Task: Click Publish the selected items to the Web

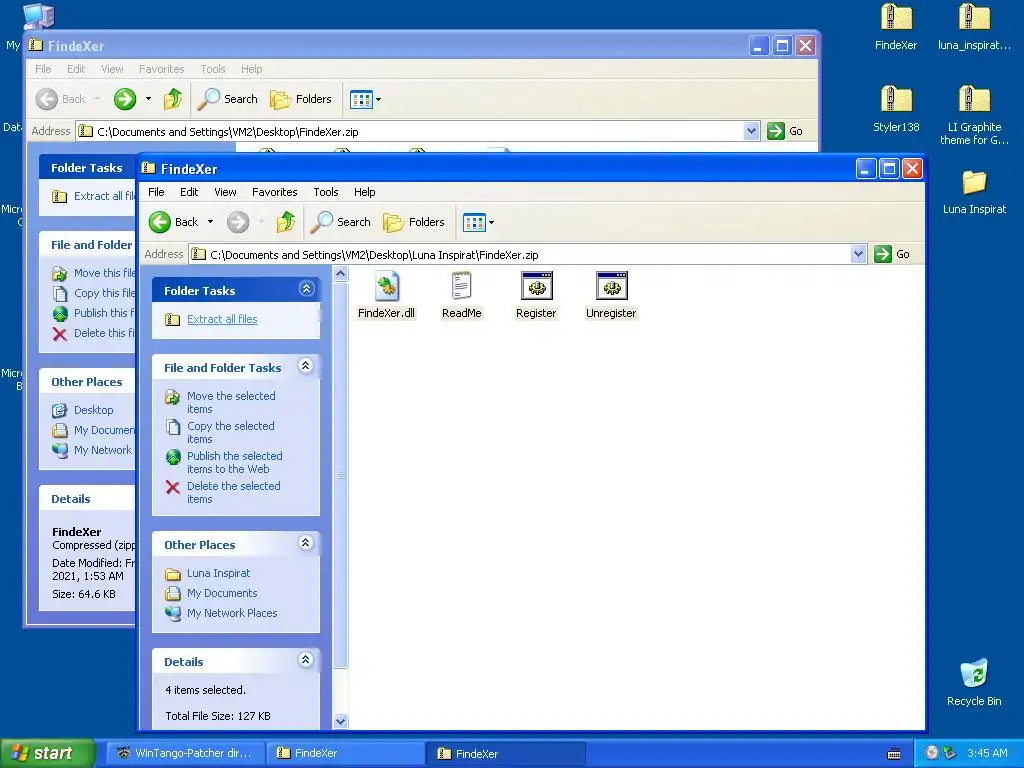Action: coord(234,462)
